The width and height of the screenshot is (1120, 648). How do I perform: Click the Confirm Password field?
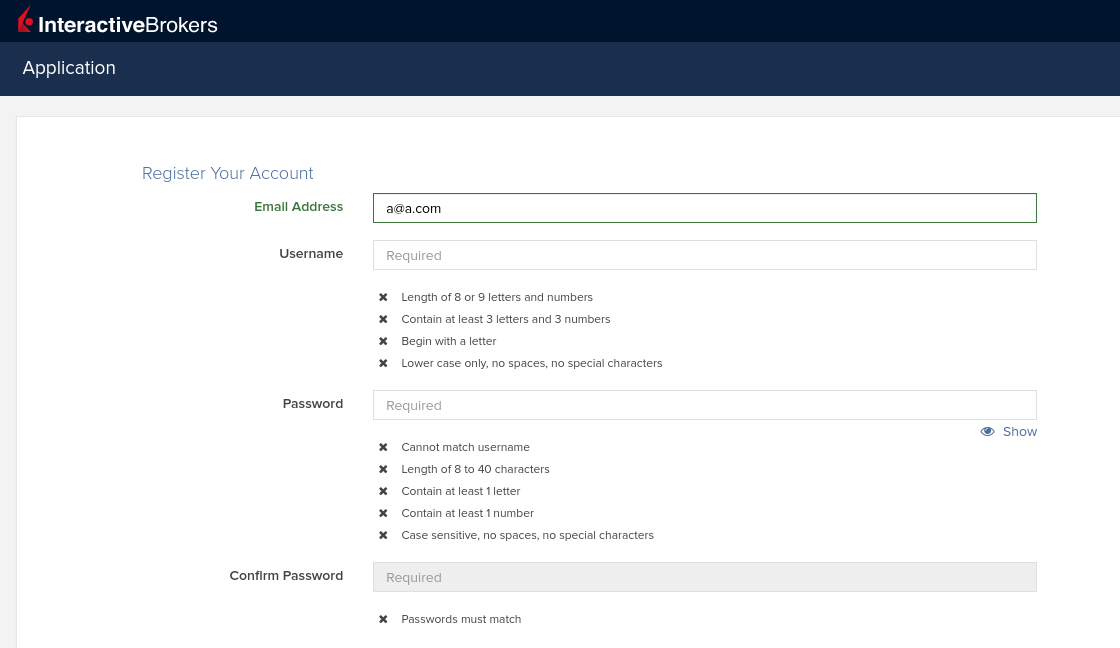coord(704,577)
